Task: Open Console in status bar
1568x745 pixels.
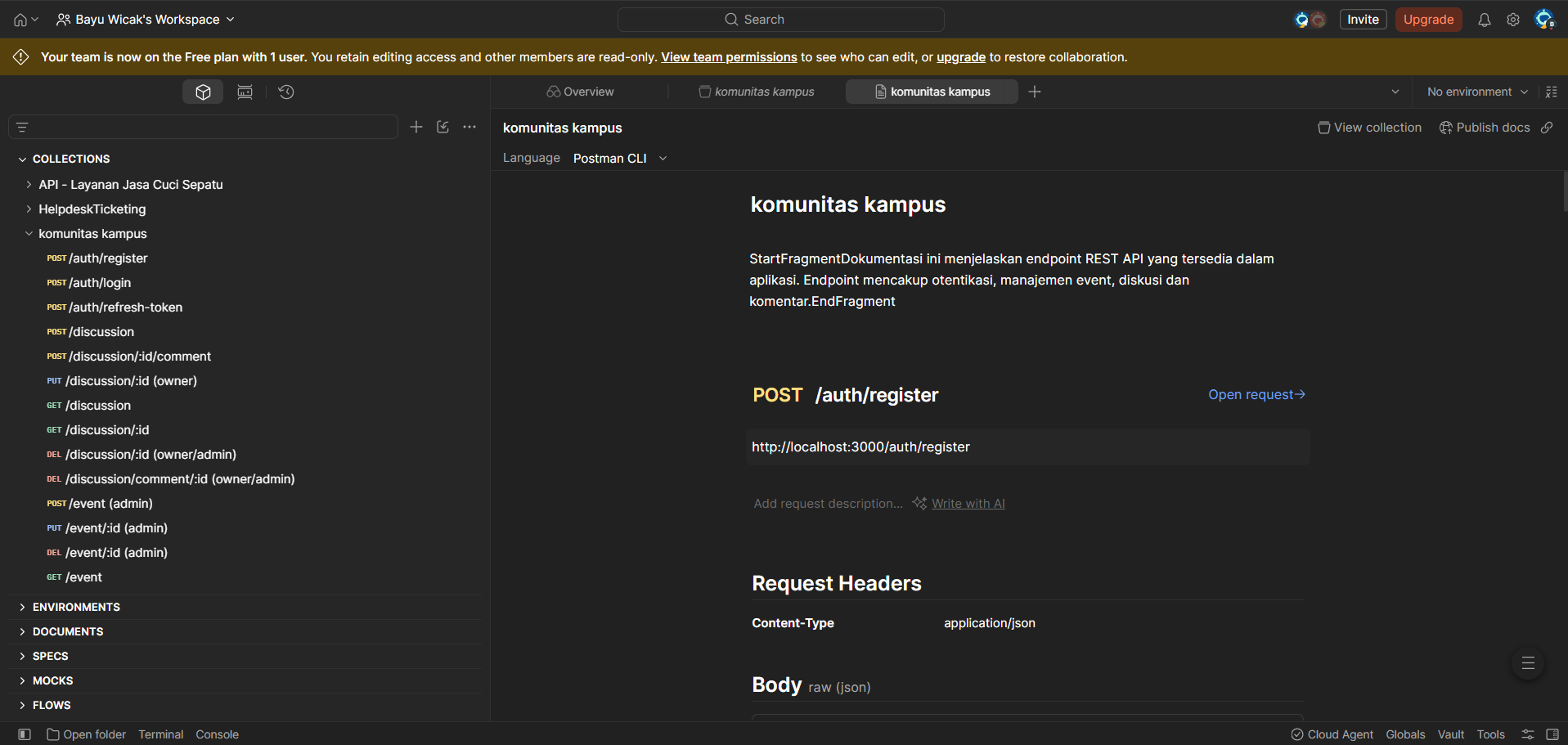Action: coord(218,734)
